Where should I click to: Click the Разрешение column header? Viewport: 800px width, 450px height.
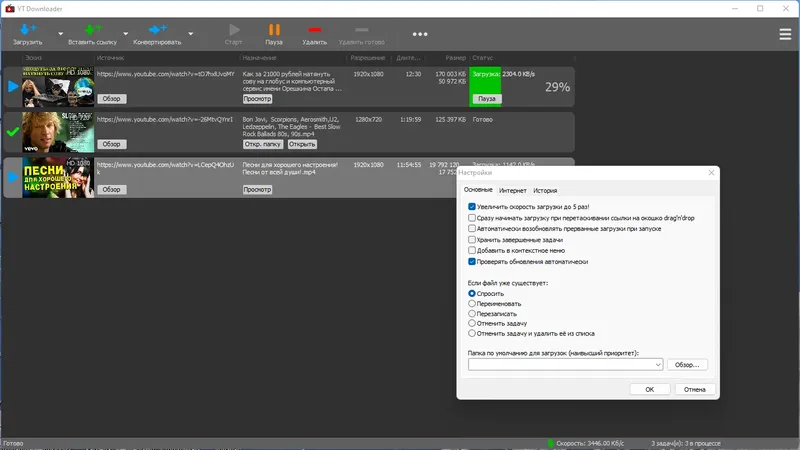pyautogui.click(x=367, y=58)
